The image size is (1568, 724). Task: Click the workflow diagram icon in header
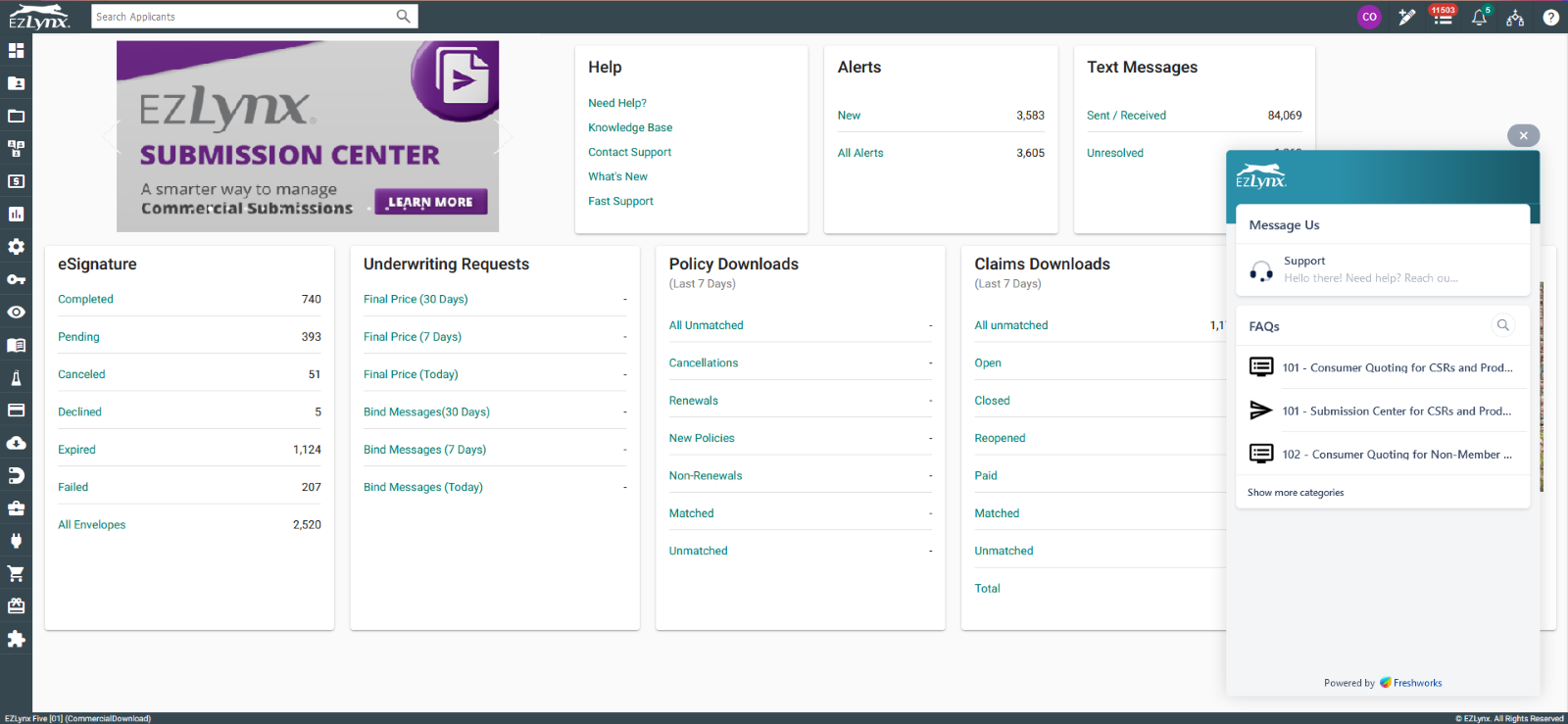1515,17
